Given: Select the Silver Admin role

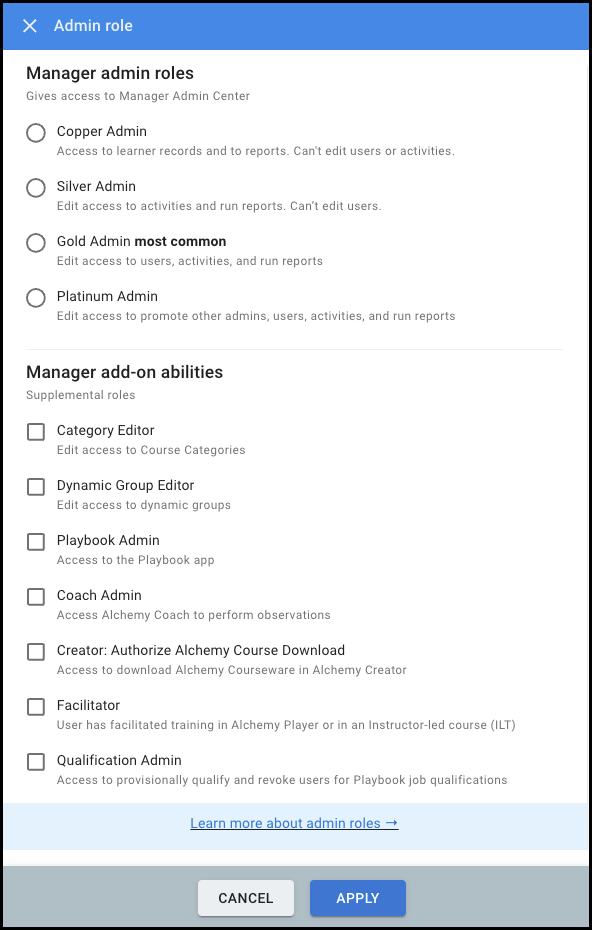Looking at the screenshot, I should click(x=35, y=187).
